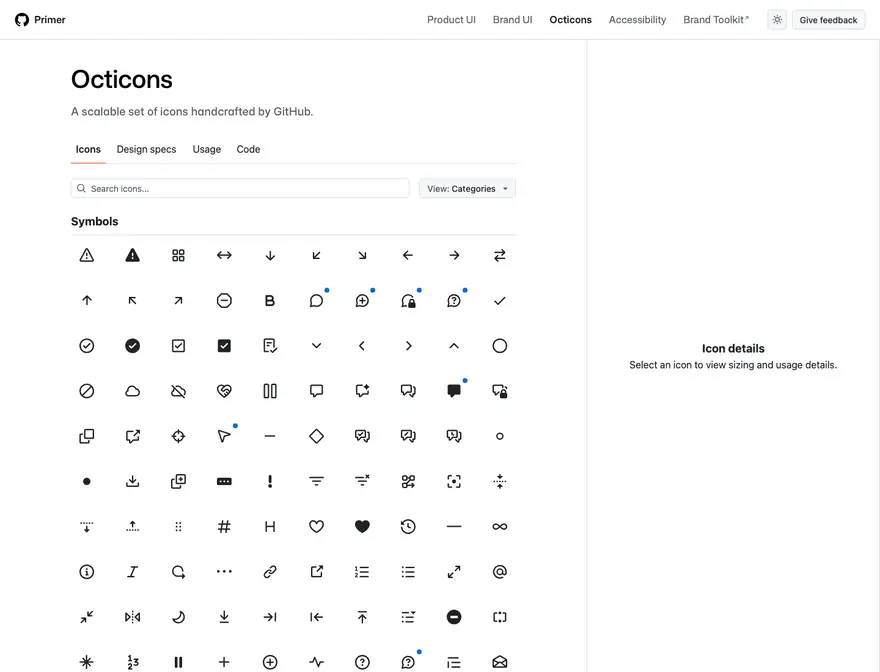Screen dimensions: 880x672
Task: Choose the hash symbol icon
Action: tap(224, 527)
